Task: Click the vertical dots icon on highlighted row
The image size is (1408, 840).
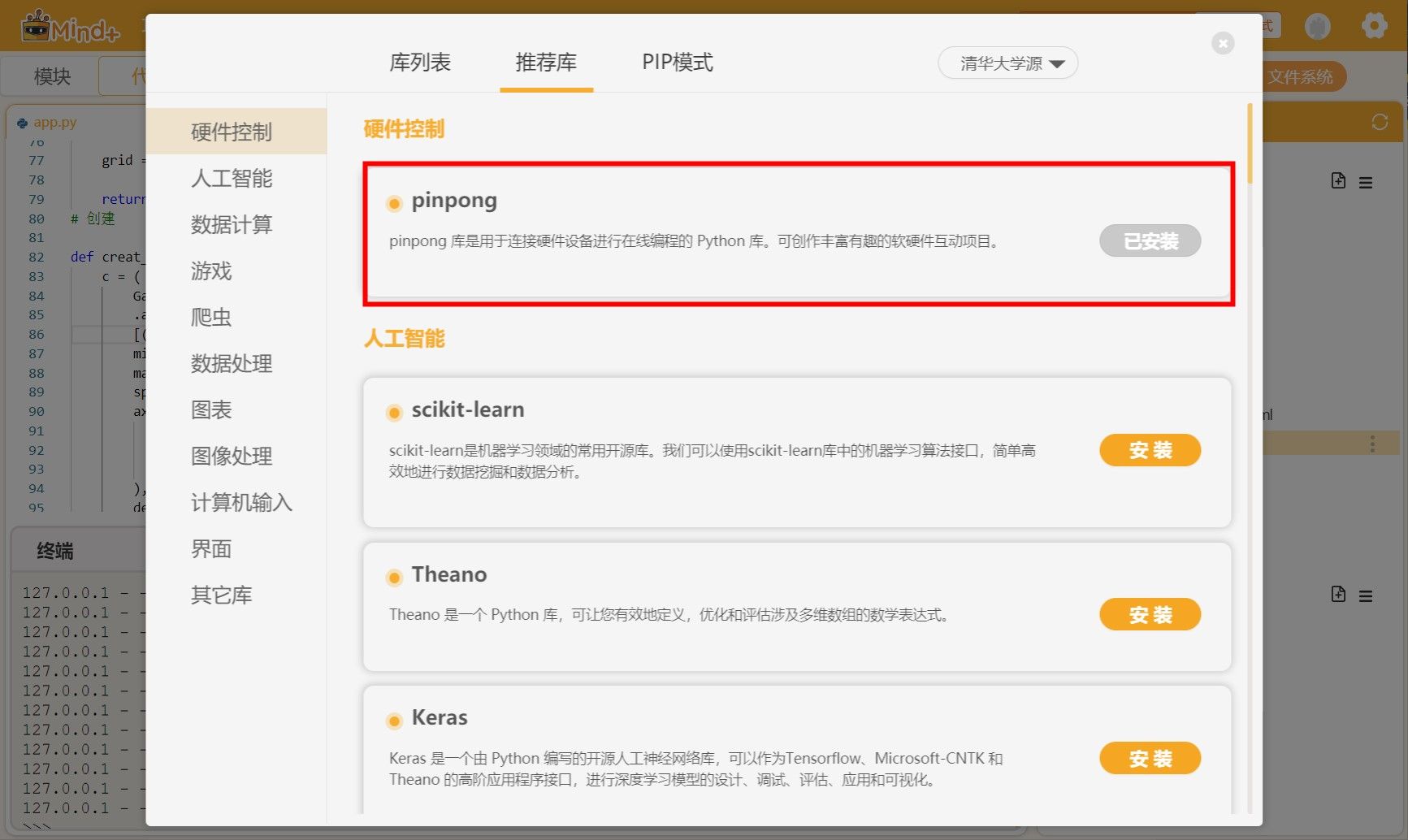Action: pos(1372,444)
